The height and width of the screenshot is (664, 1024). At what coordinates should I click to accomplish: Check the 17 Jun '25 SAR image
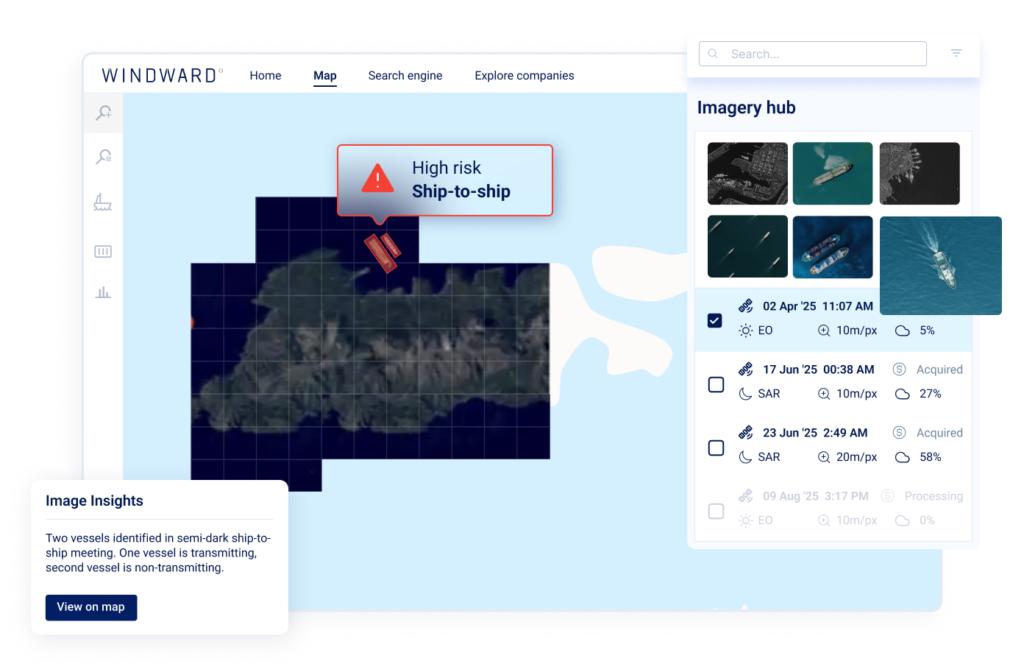[x=716, y=383]
